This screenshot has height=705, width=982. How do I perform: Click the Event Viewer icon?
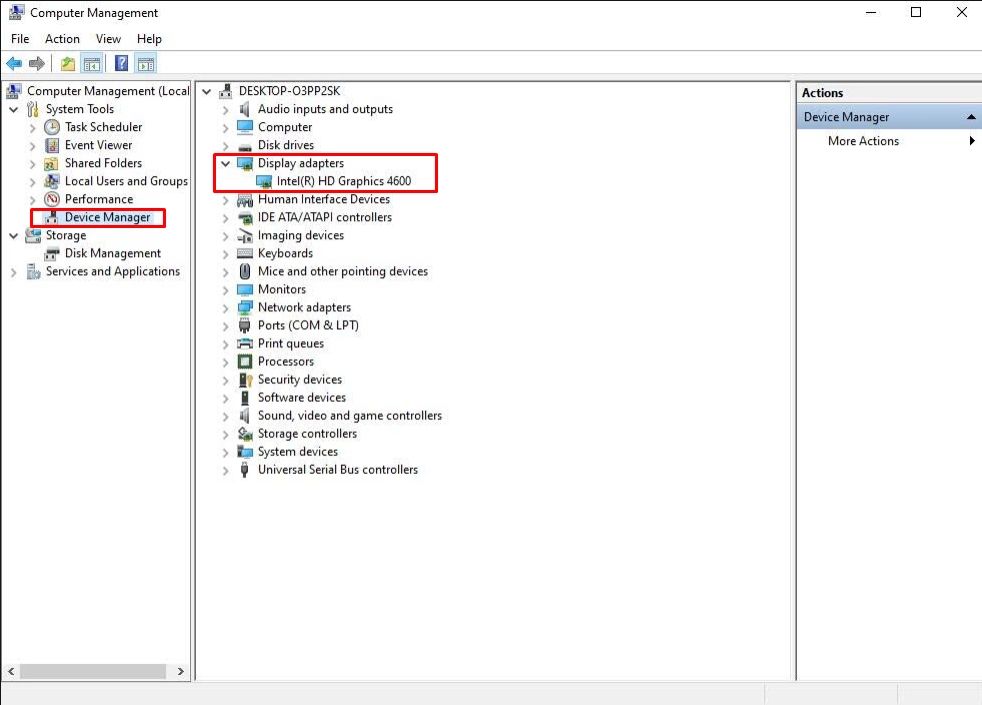[52, 145]
